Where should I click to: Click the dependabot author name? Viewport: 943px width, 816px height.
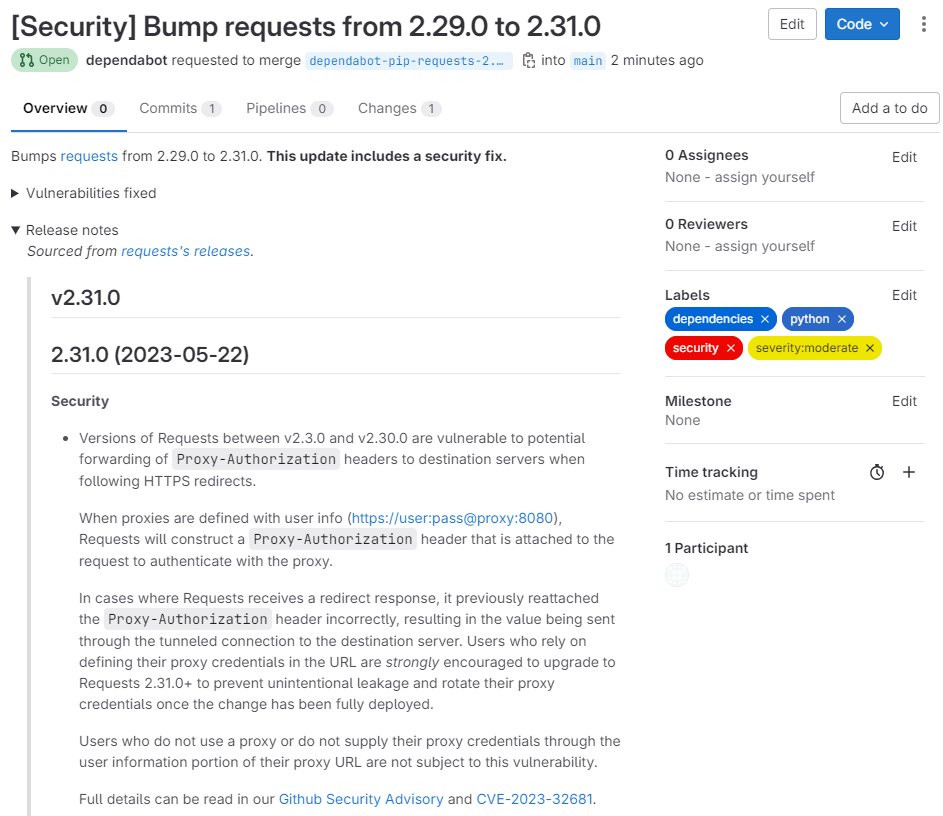click(126, 61)
